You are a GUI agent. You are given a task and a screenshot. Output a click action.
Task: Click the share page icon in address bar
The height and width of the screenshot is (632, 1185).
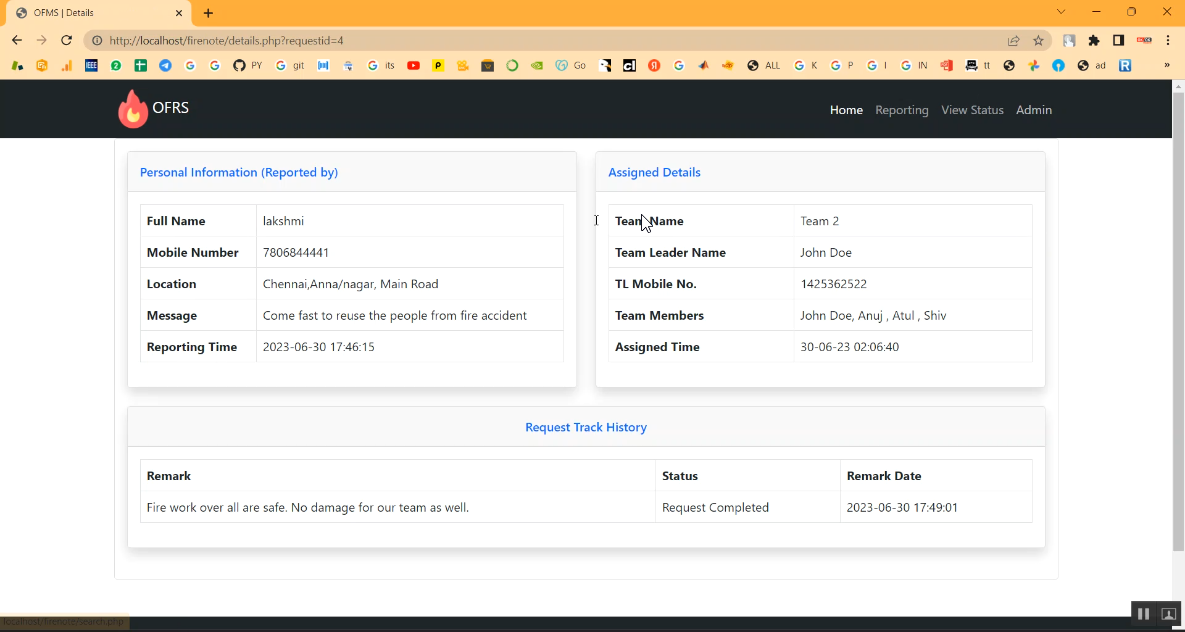pos(1013,41)
